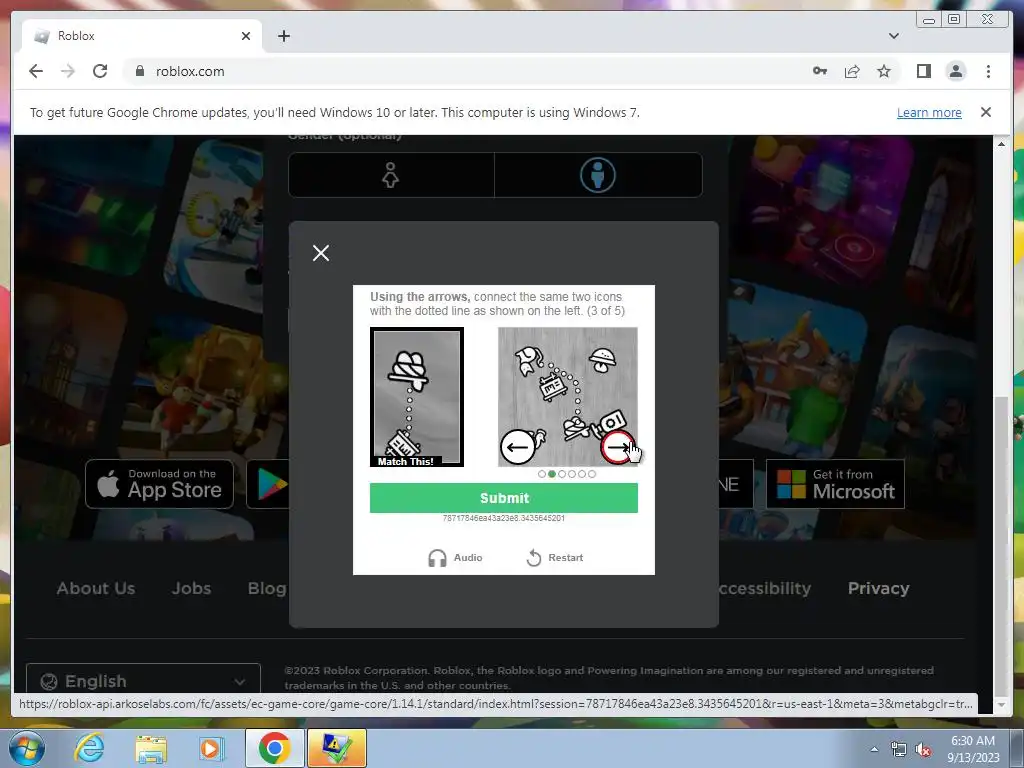Screen dimensions: 1024x768
Task: Open the Learn more link
Action: pos(929,112)
